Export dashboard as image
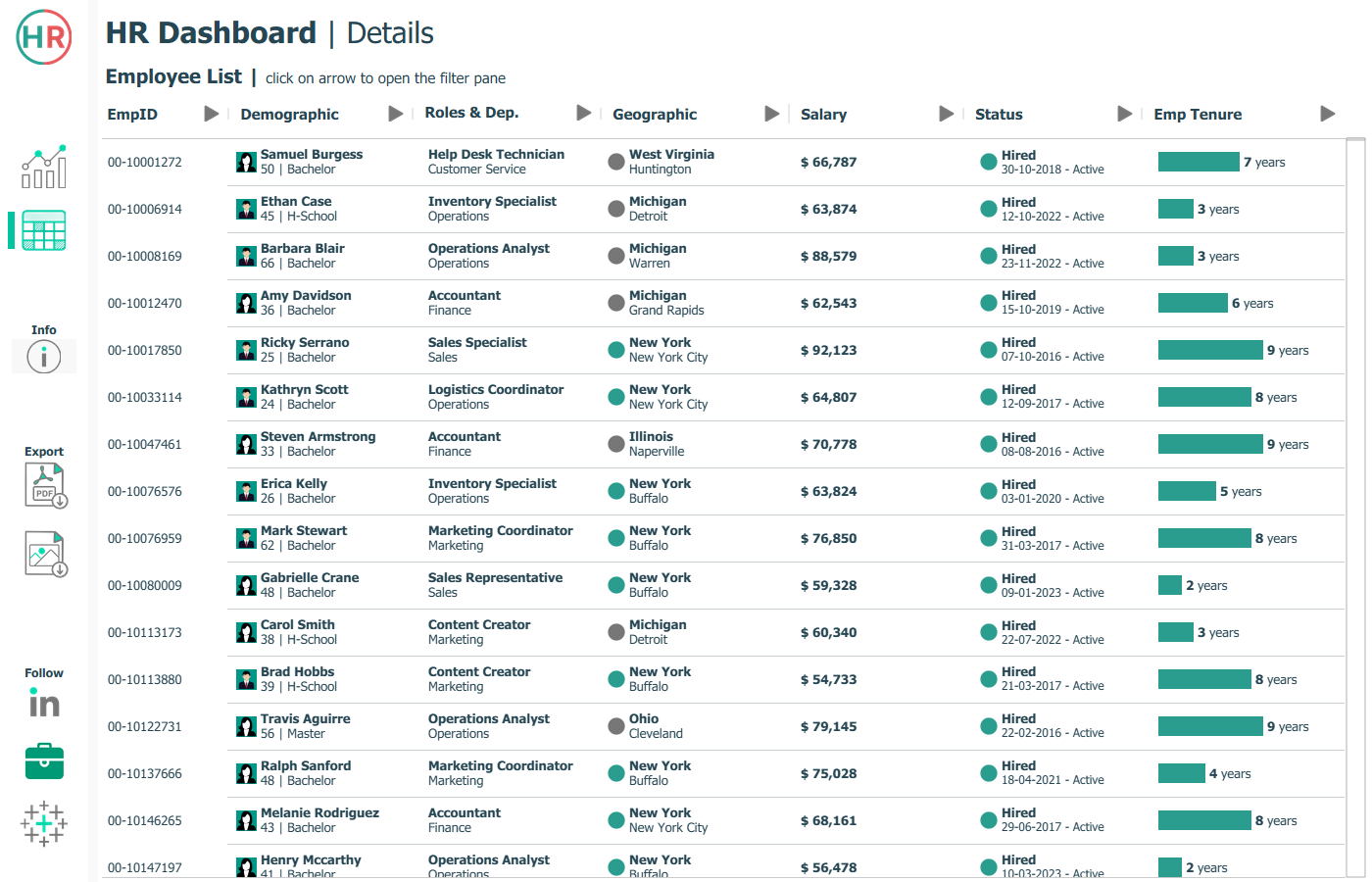The width and height of the screenshot is (1372, 882). (x=45, y=554)
